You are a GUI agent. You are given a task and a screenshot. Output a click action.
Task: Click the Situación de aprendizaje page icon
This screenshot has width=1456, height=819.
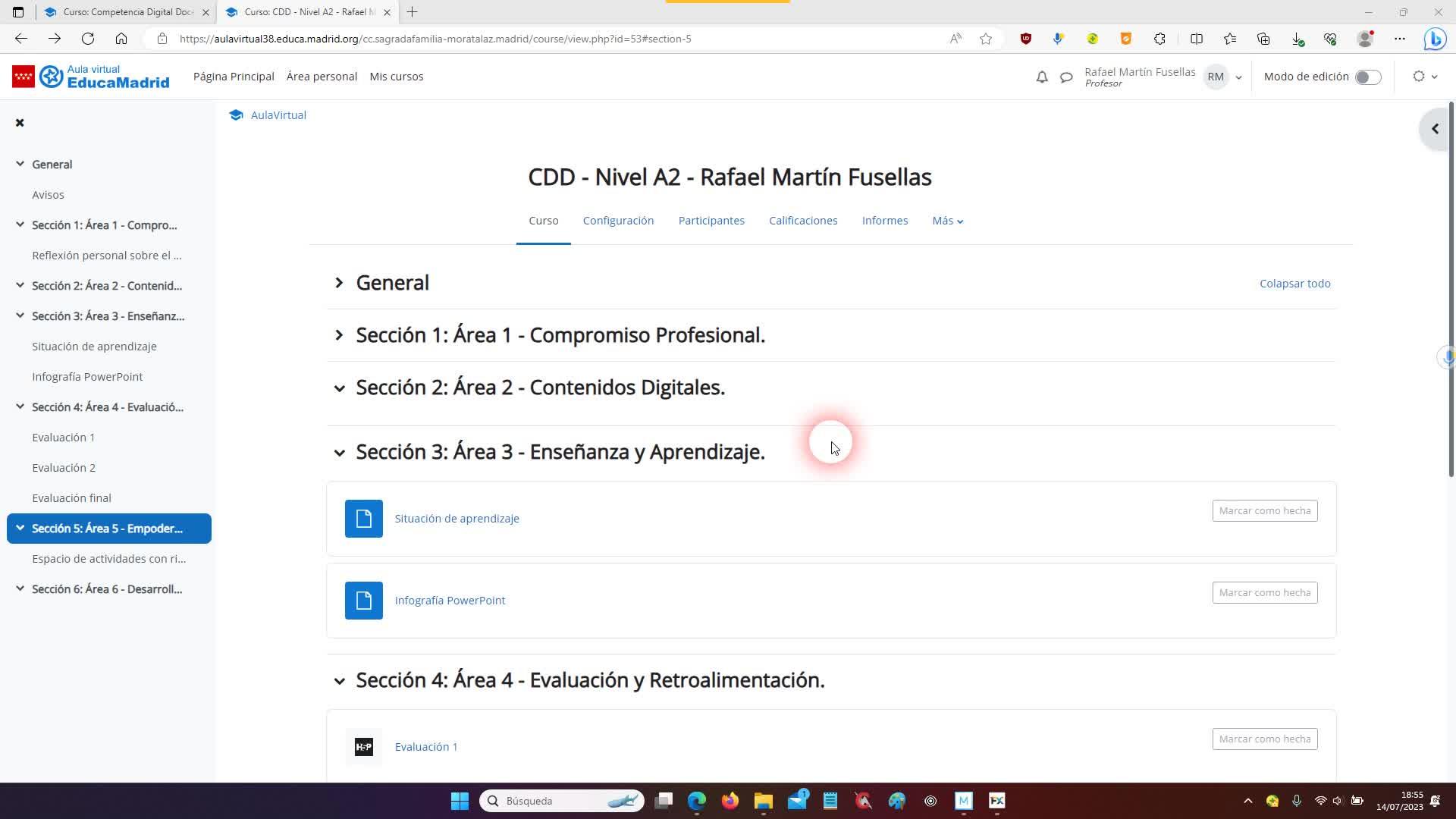(363, 519)
